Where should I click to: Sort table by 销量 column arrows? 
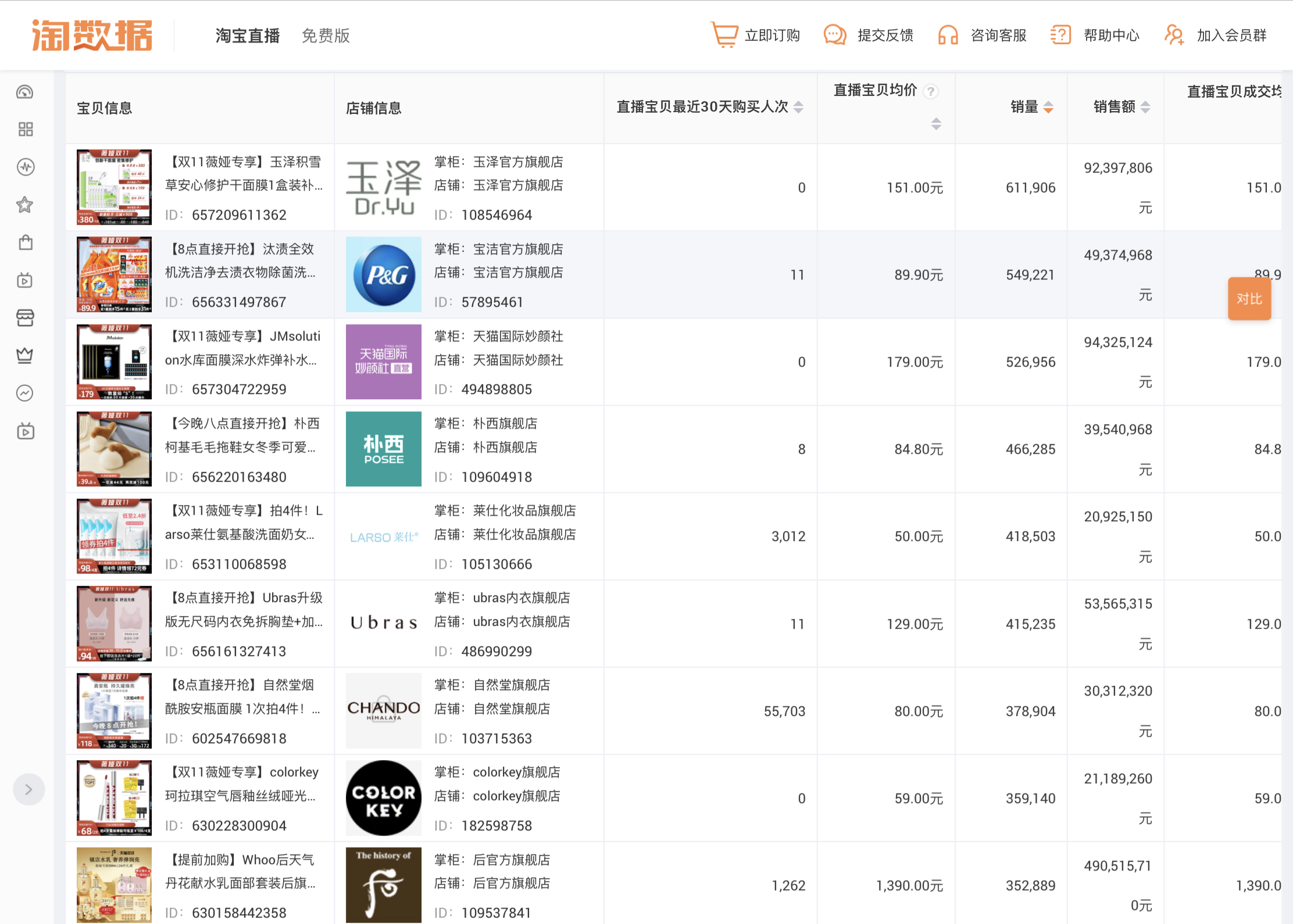tap(1048, 107)
